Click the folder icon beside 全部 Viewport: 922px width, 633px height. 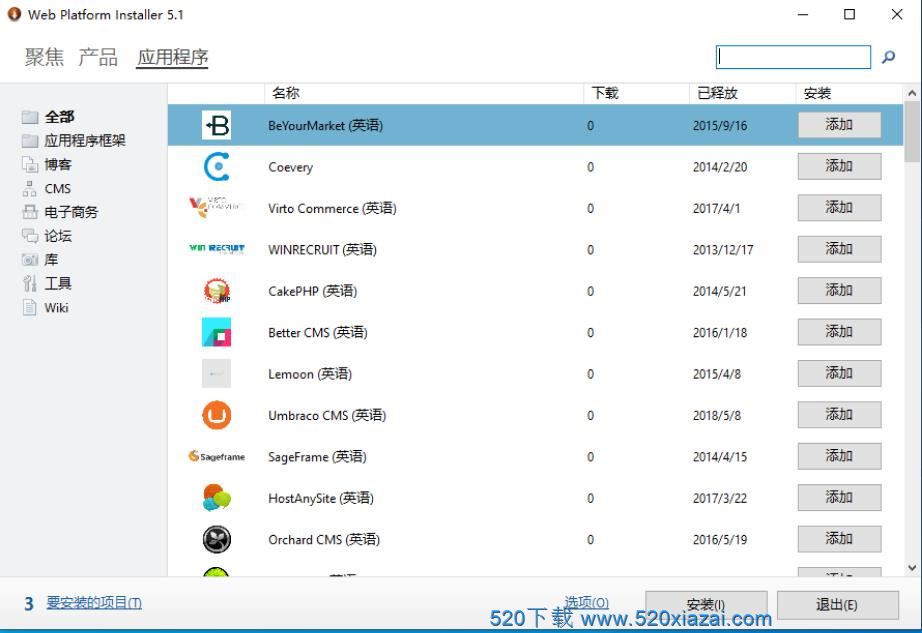point(30,117)
